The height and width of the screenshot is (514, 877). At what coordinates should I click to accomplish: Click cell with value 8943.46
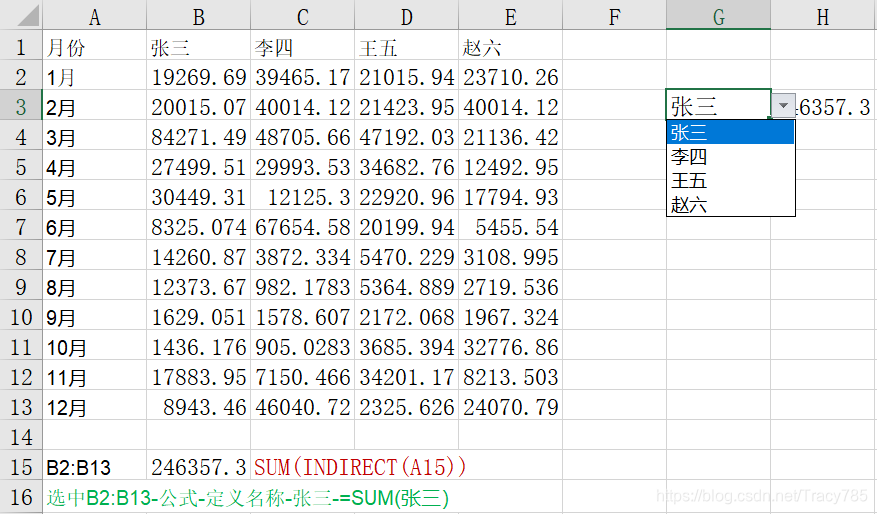pos(199,406)
